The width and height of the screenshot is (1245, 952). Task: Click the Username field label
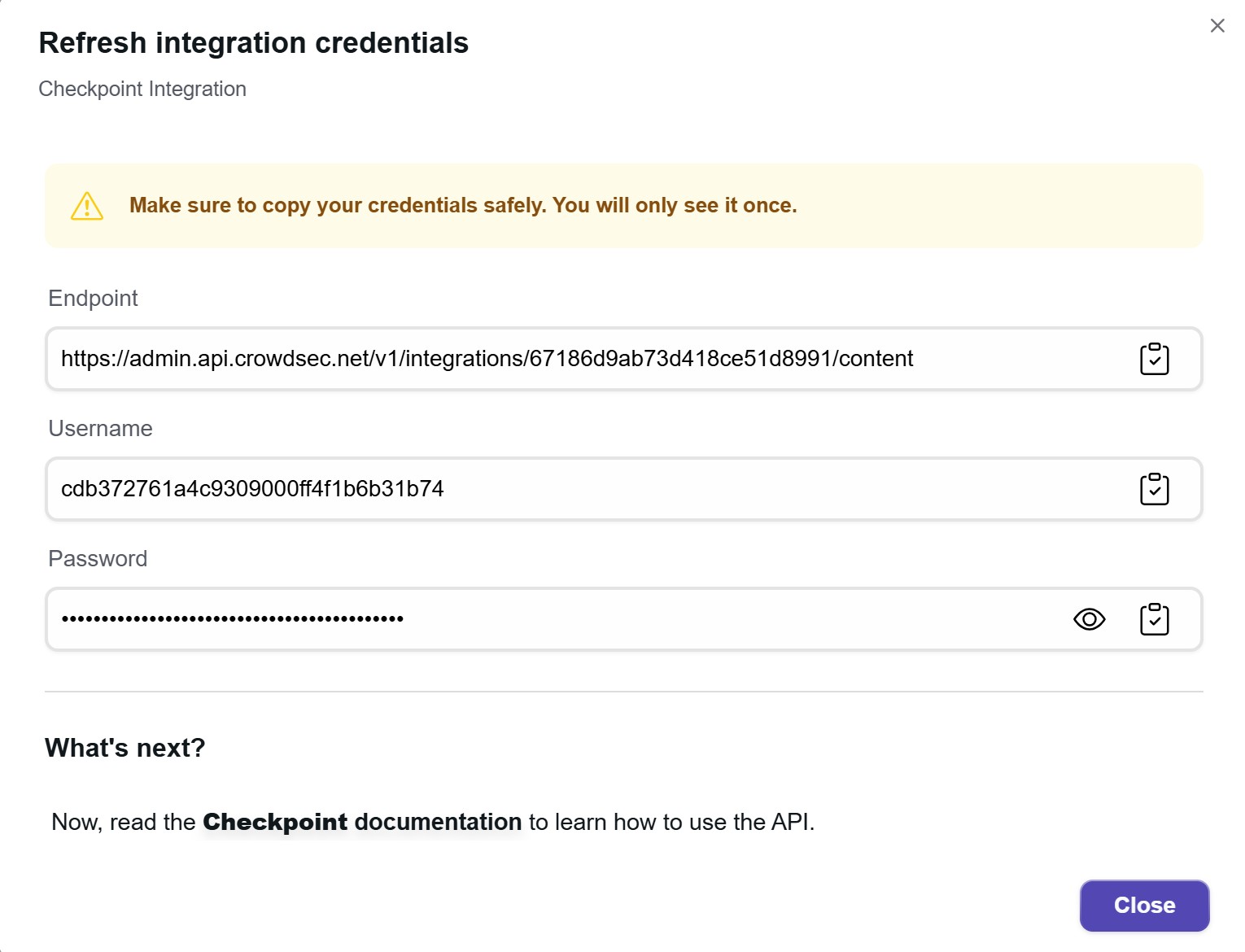click(x=100, y=429)
